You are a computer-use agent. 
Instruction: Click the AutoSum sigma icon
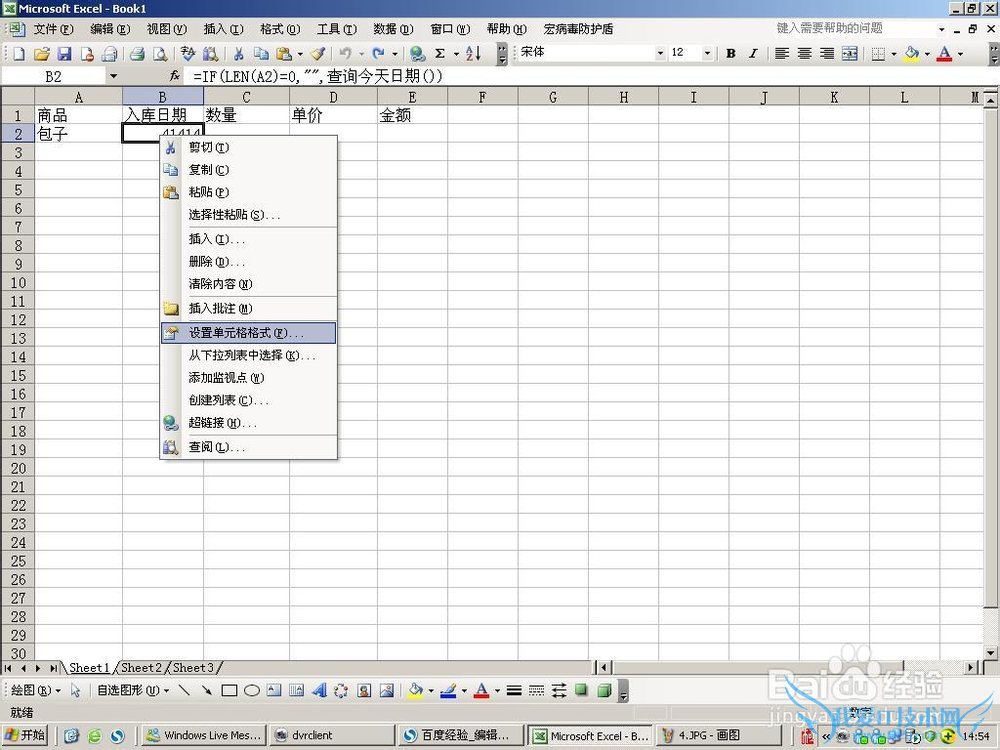pos(440,54)
